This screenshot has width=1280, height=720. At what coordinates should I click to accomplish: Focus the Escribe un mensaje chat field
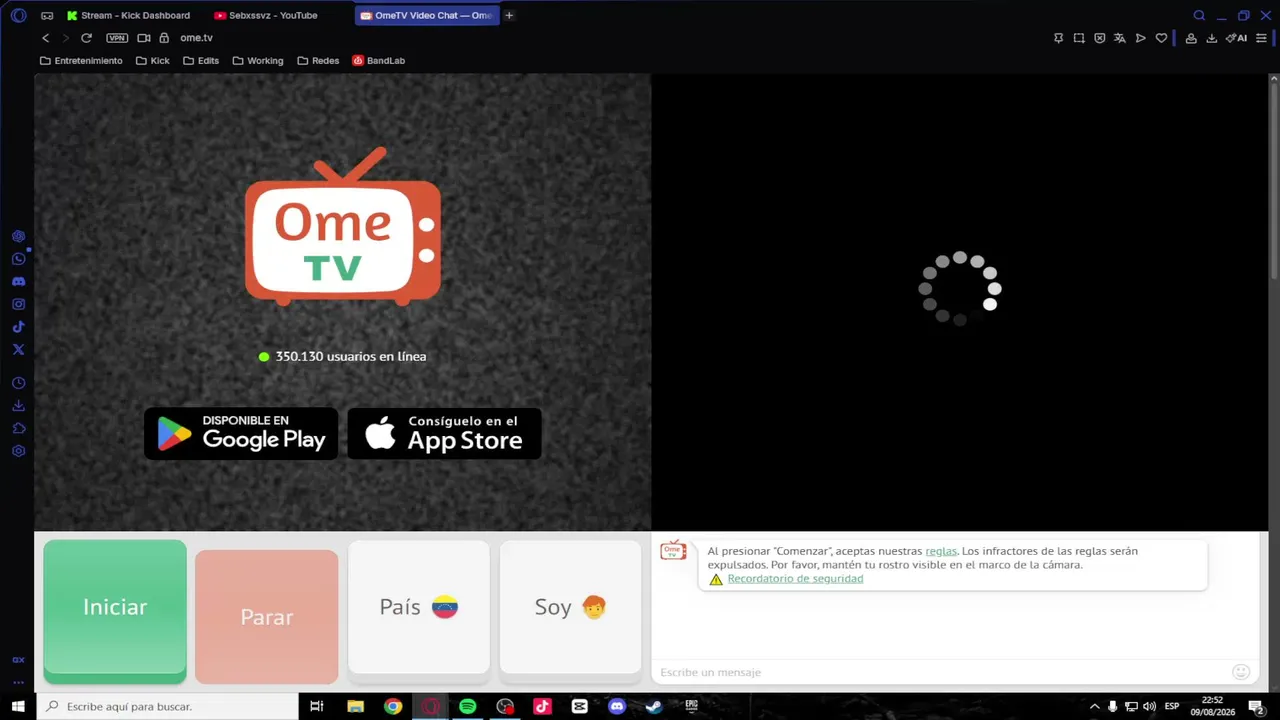coord(940,672)
